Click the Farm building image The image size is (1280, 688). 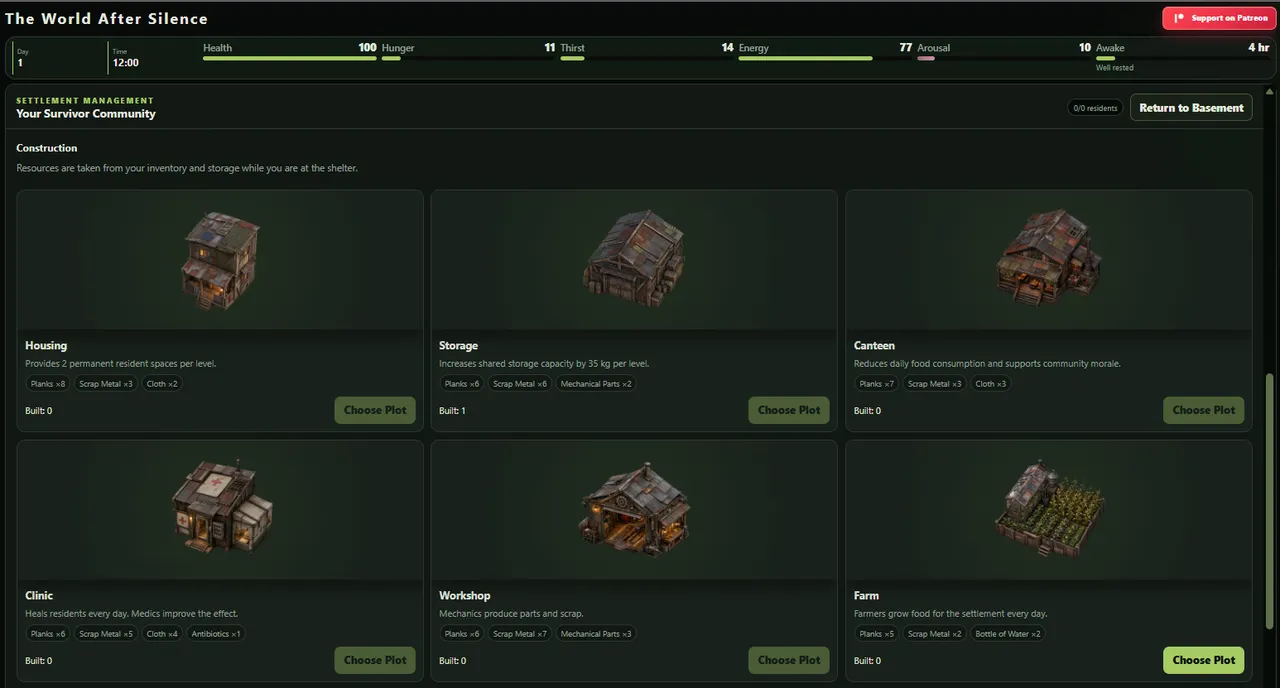[x=1050, y=509]
